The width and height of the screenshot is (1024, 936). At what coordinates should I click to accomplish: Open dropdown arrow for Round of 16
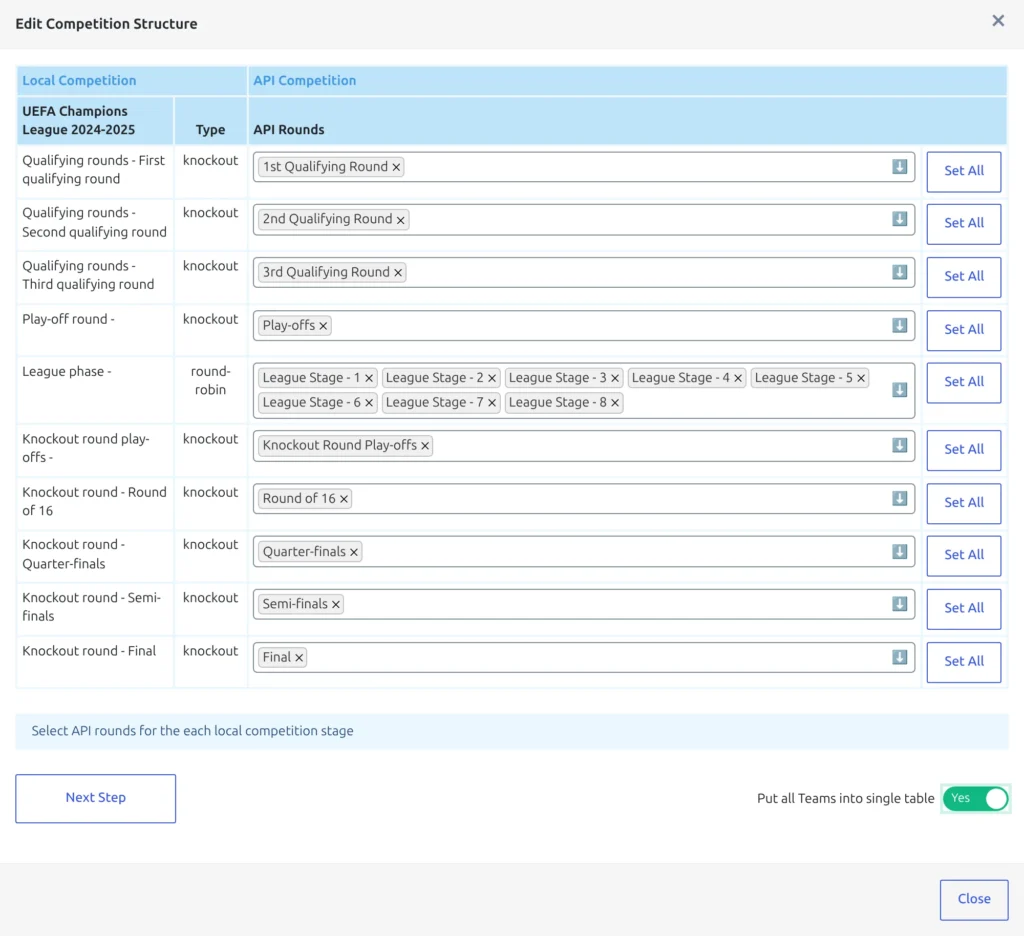899,498
